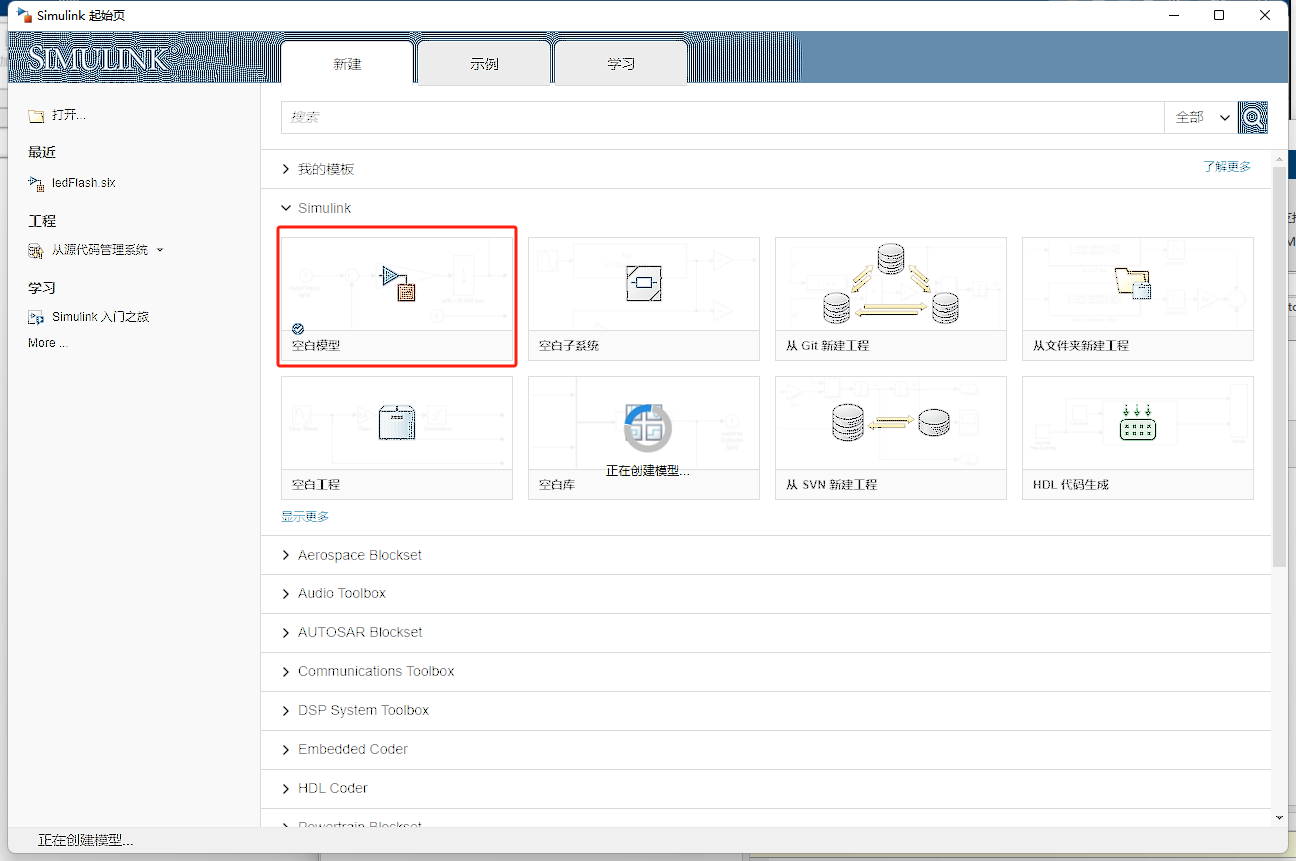Click the HDL 代码生成 chip icon
The height and width of the screenshot is (861, 1296).
click(1137, 423)
